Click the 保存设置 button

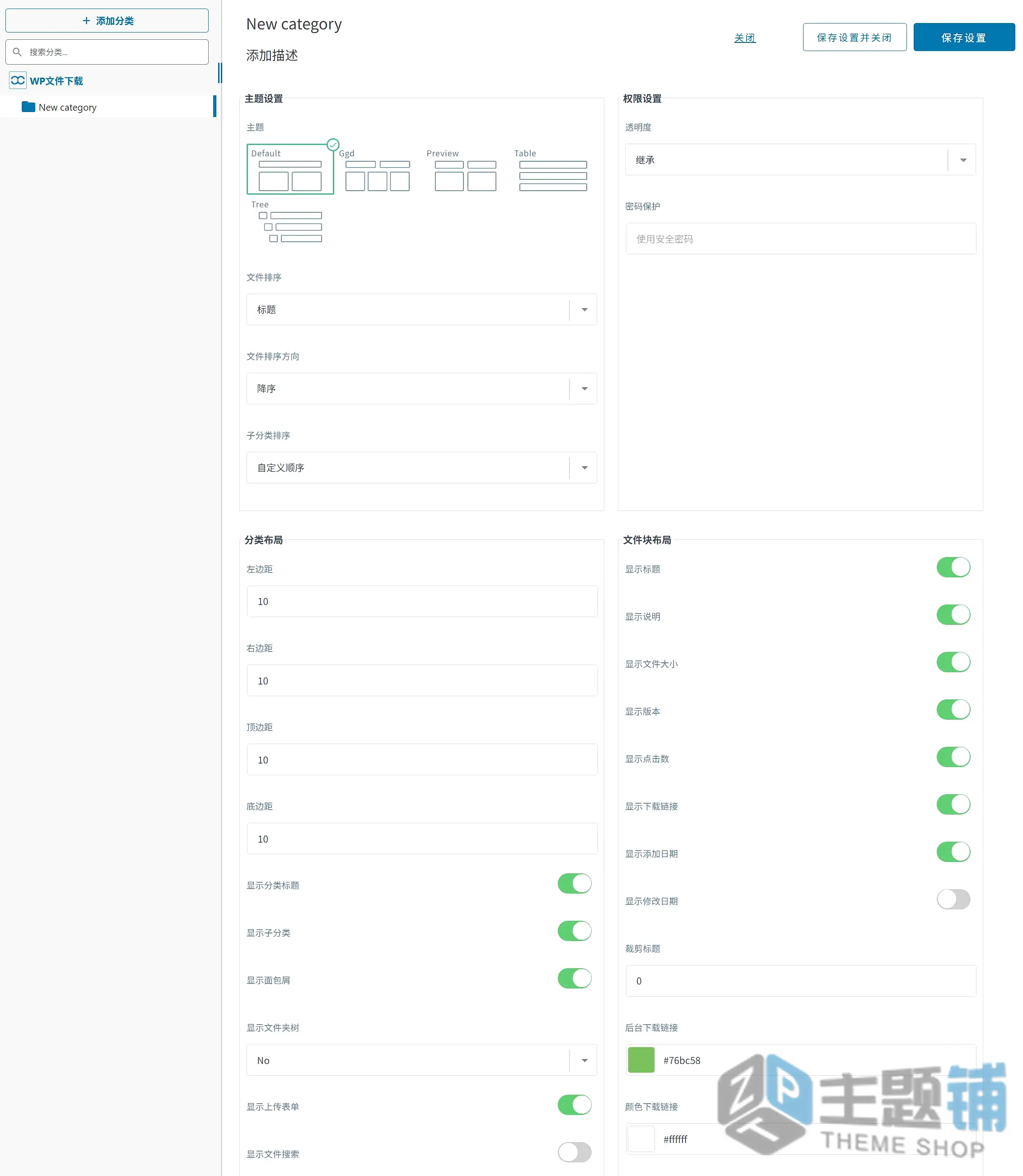pyautogui.click(x=964, y=37)
